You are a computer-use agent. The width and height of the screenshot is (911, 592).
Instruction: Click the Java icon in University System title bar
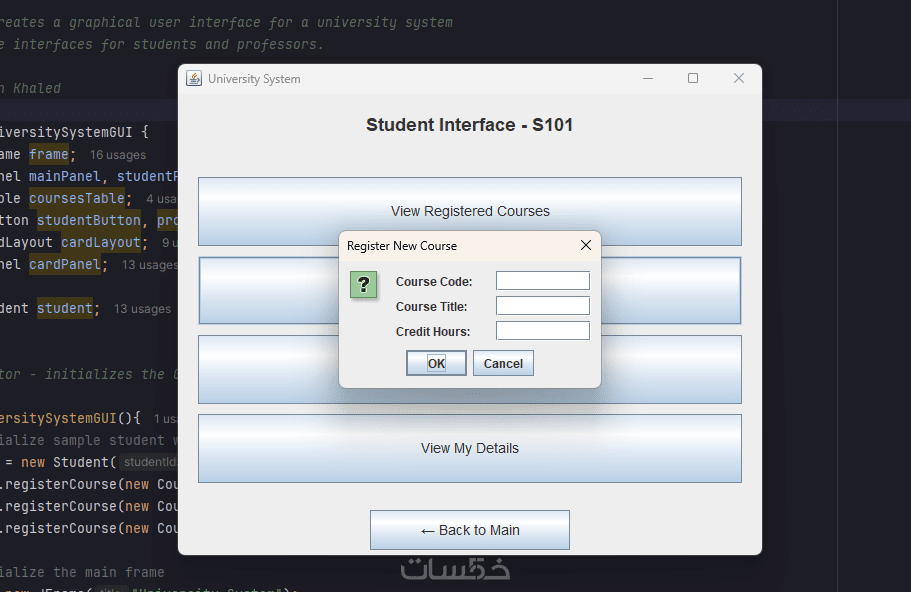(x=194, y=79)
